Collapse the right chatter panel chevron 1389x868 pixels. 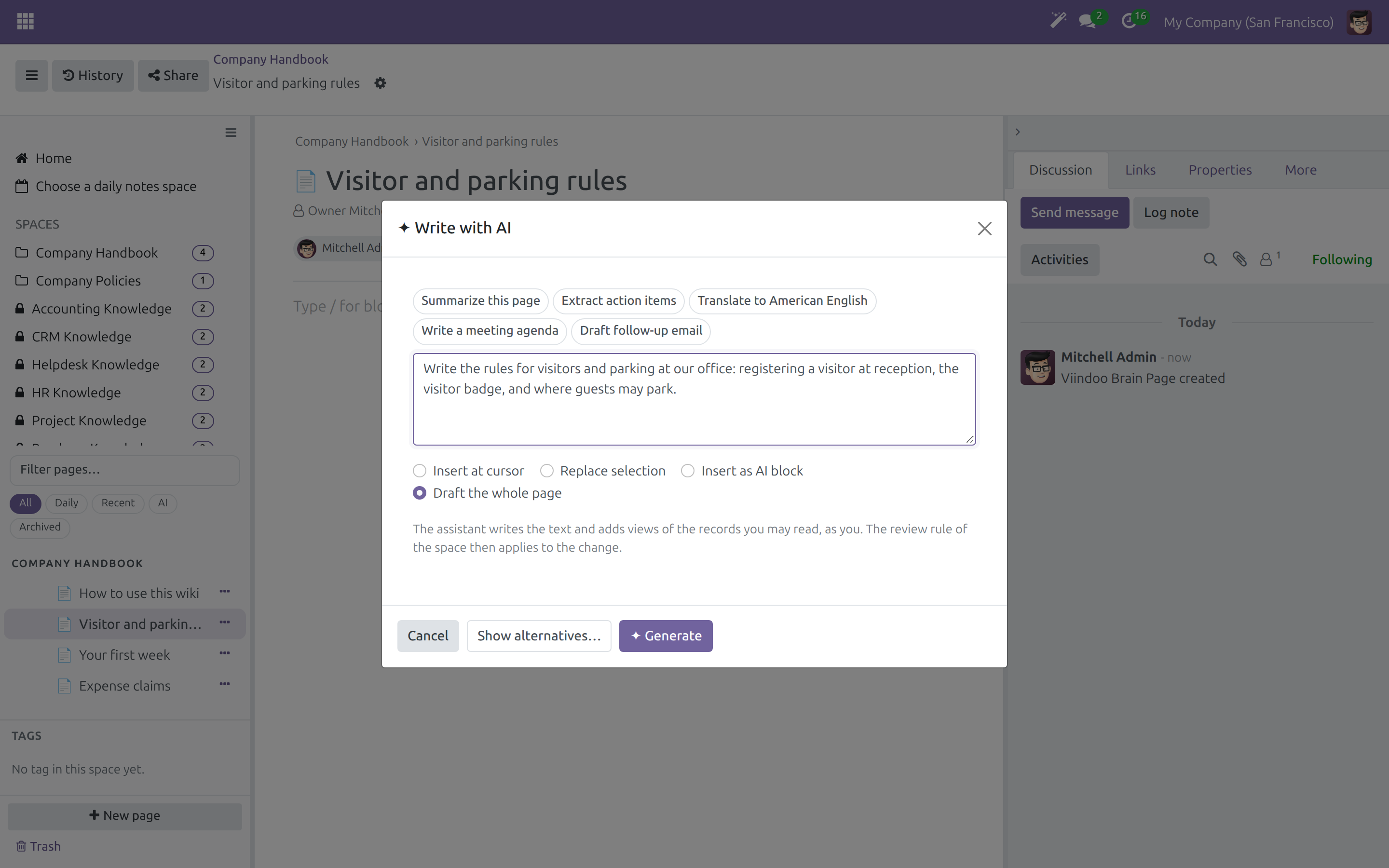pyautogui.click(x=1018, y=132)
